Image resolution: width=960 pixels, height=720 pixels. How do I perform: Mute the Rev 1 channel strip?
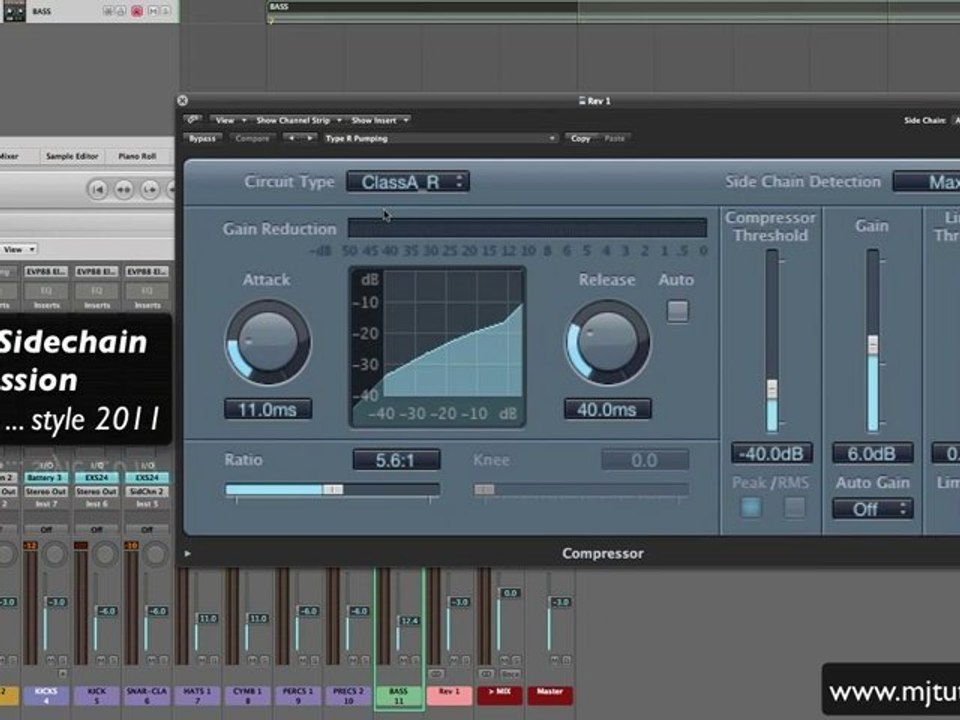[x=454, y=659]
